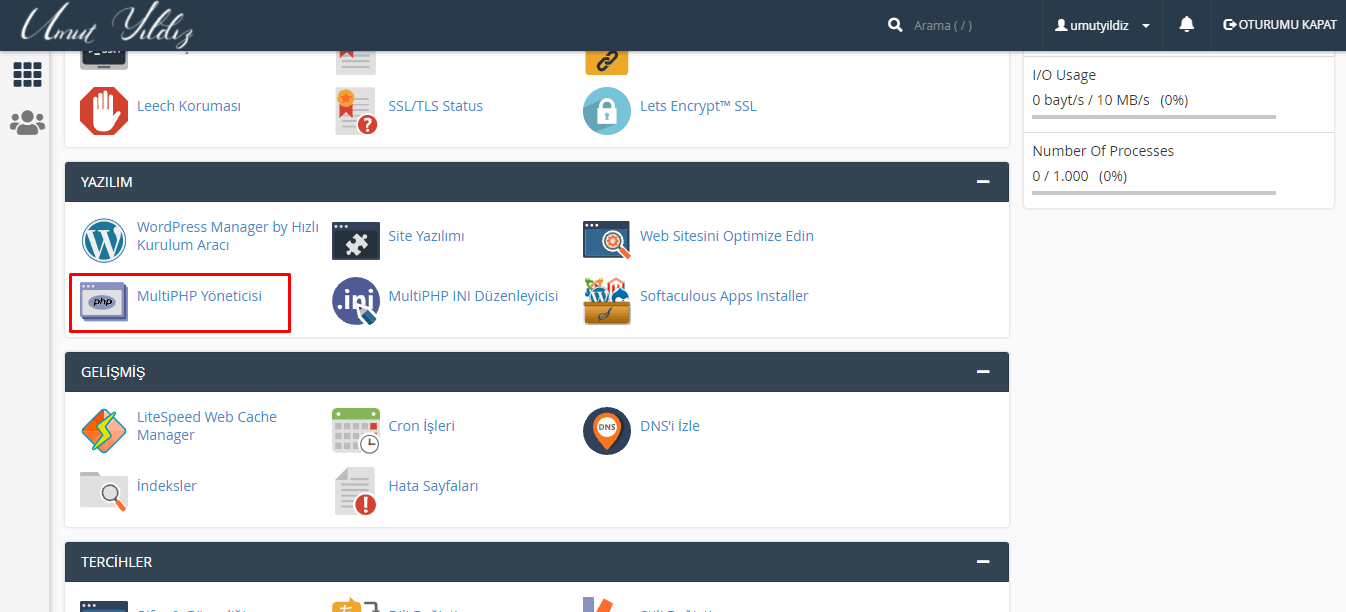This screenshot has width=1346, height=612.
Task: Click the Hata Sayfaları document icon
Action: point(356,491)
